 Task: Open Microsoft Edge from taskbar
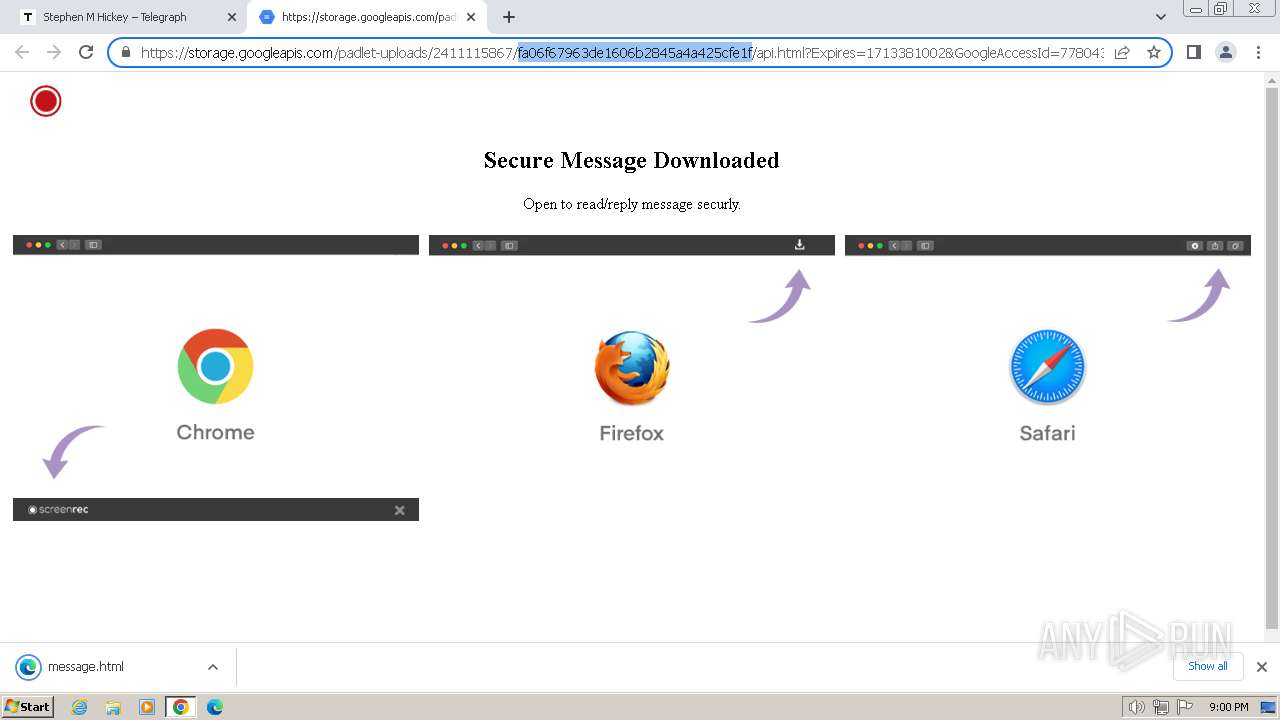(215, 707)
